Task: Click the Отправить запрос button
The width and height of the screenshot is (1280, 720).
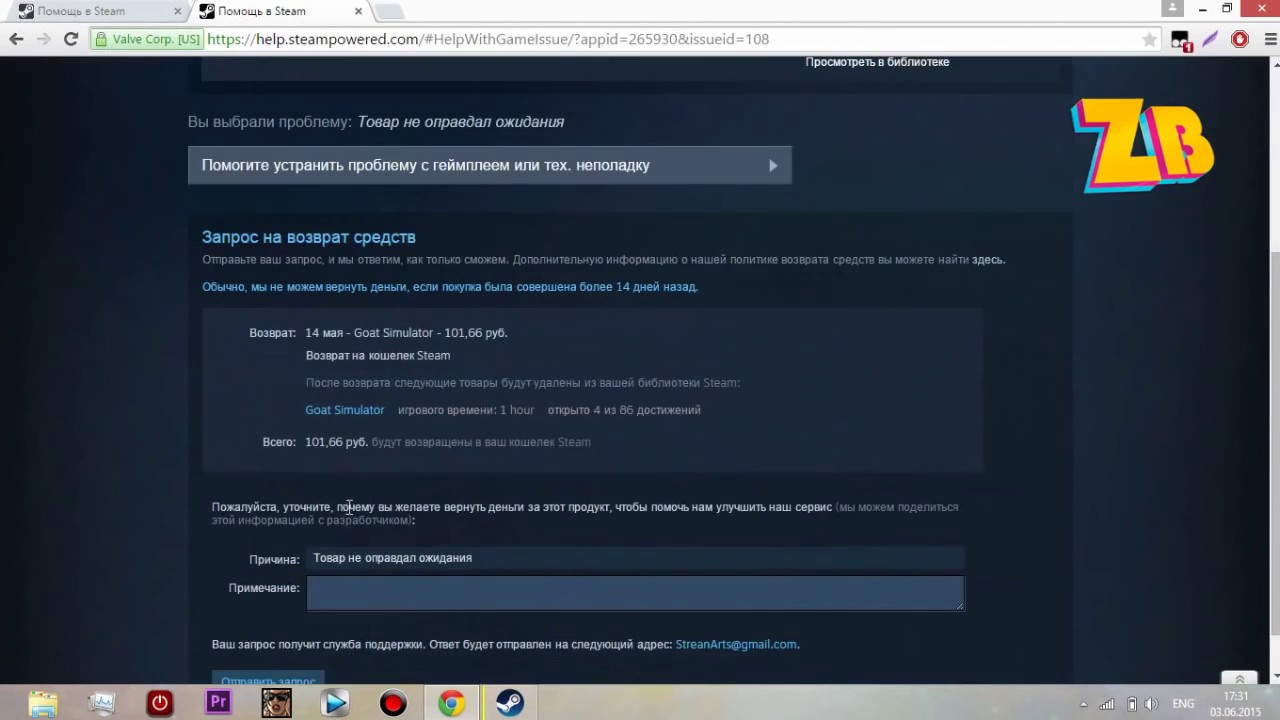Action: pyautogui.click(x=268, y=679)
